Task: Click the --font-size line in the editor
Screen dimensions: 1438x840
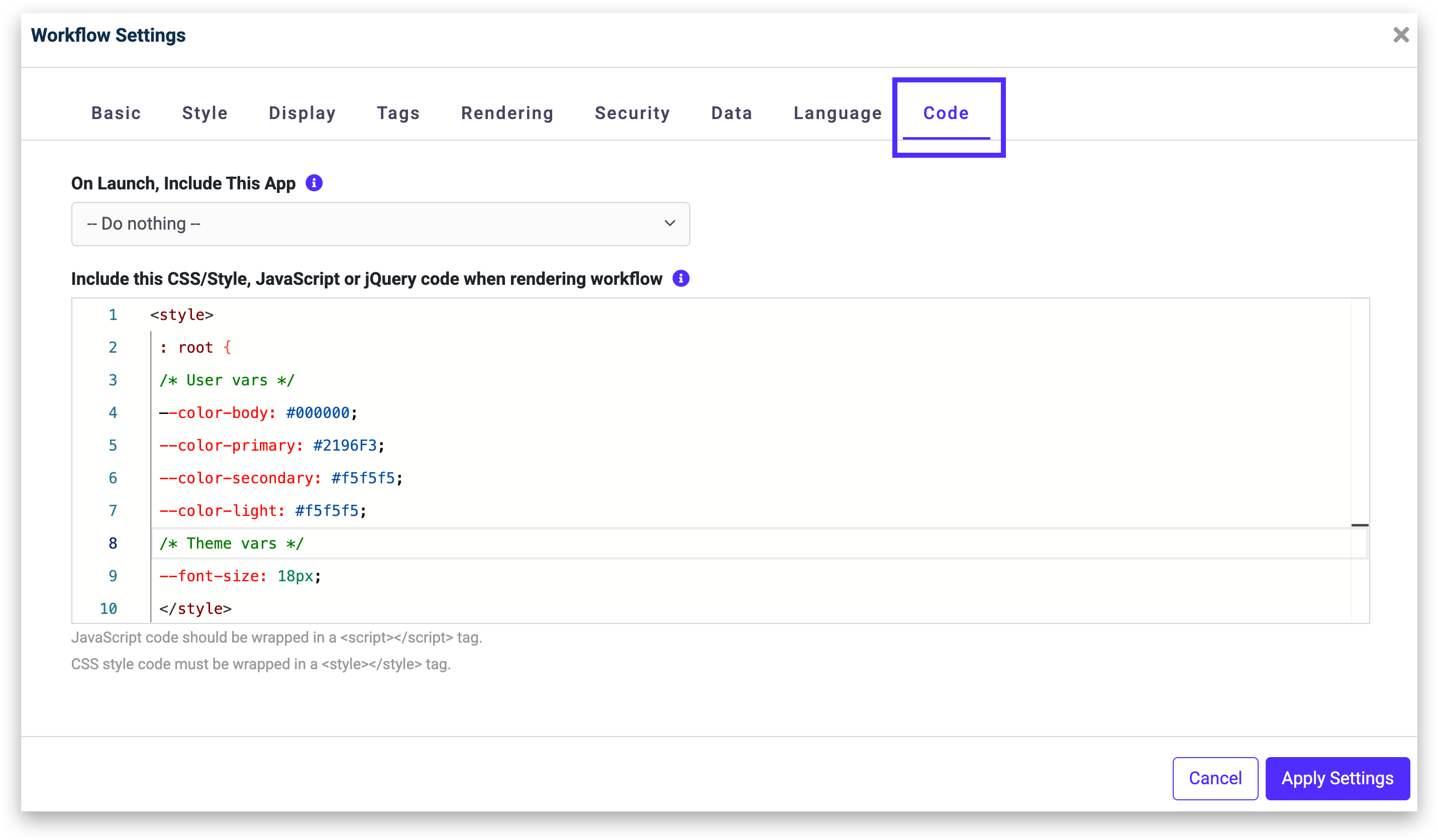Action: click(x=240, y=576)
